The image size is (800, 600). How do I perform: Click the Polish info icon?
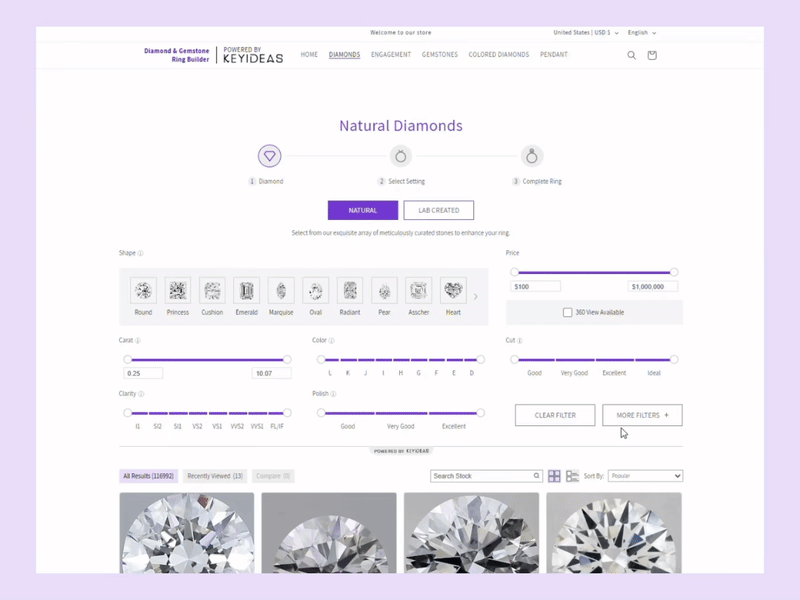pos(333,394)
